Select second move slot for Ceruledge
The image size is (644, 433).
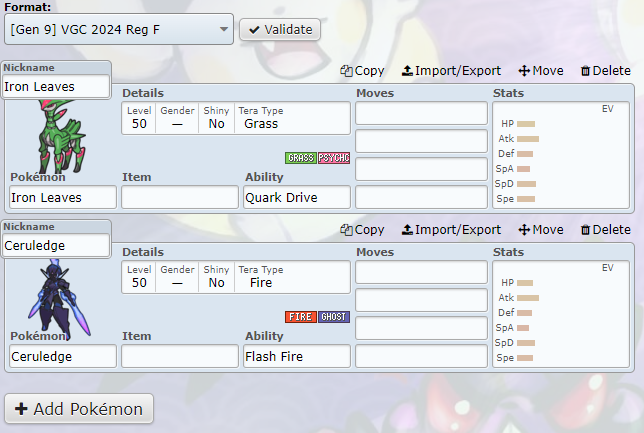[x=421, y=300]
